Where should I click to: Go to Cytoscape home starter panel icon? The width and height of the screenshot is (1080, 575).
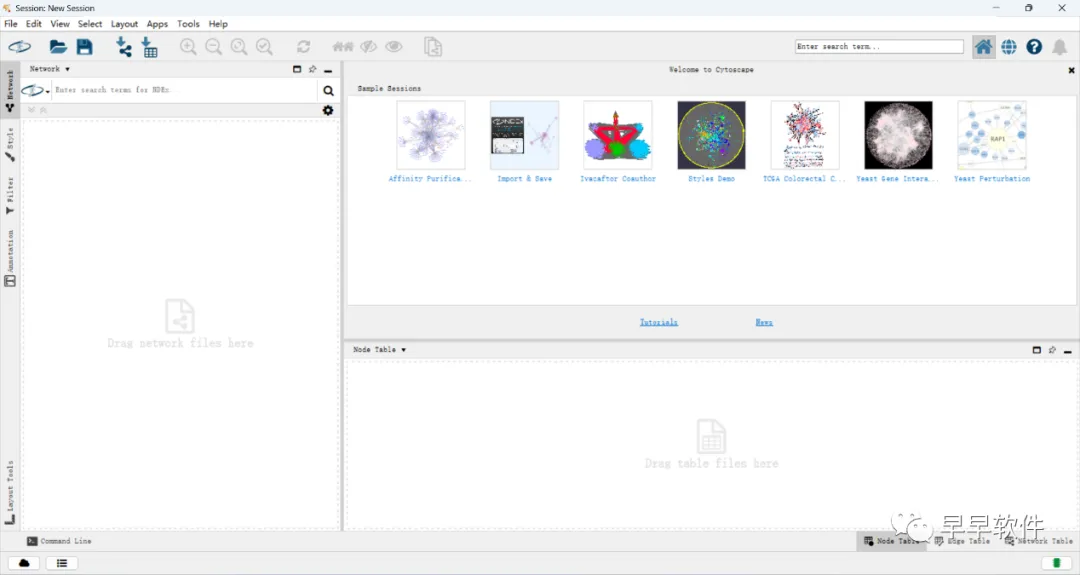point(983,47)
